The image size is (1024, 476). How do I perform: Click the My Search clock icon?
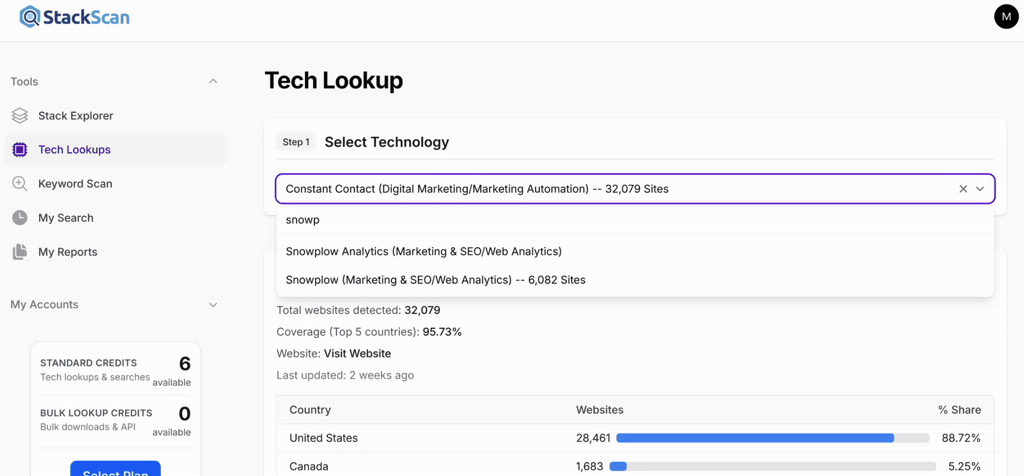[x=20, y=217]
